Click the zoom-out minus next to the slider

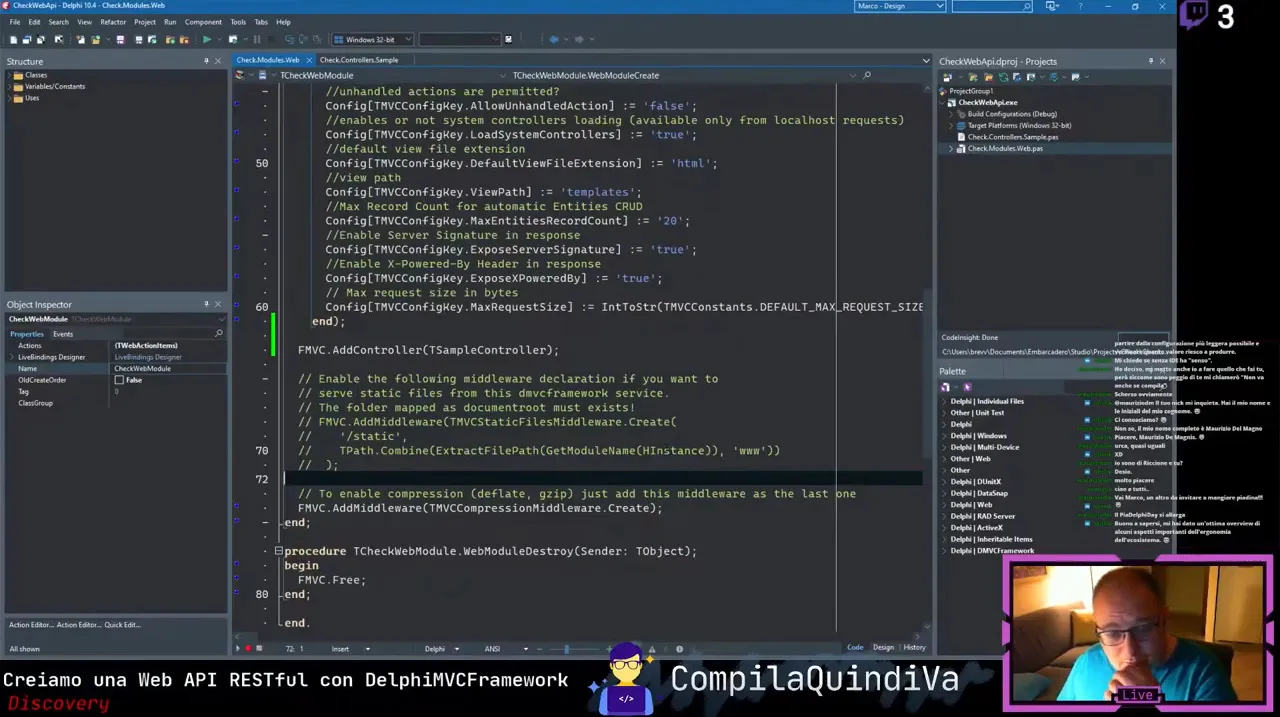click(x=539, y=648)
